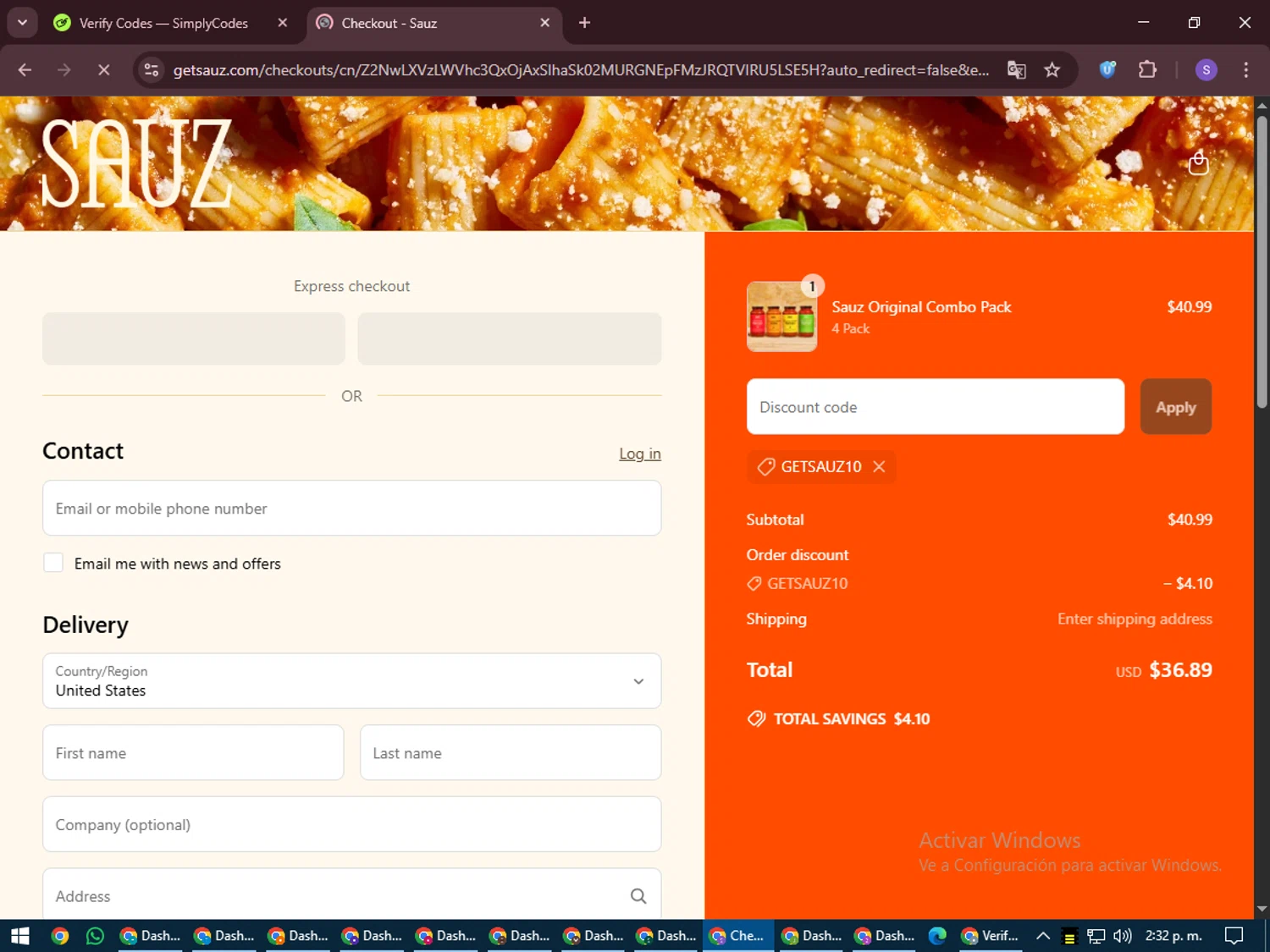Click the 2:32 p. m. clock
Screen dimensions: 1270x952
[1173, 936]
